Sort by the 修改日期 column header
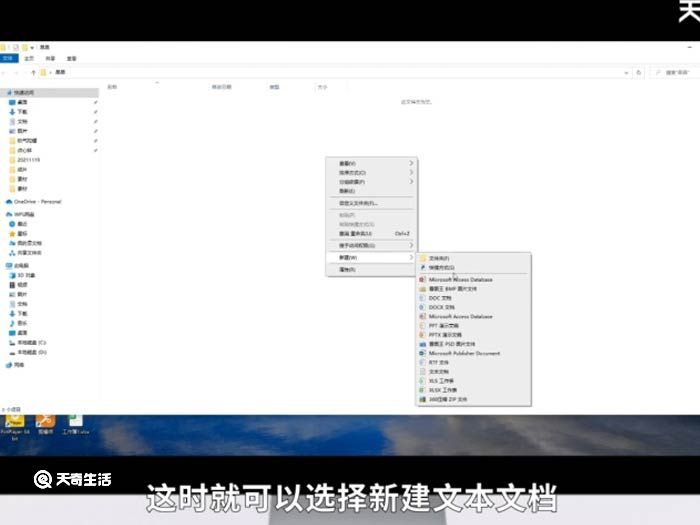The image size is (700, 525). pos(221,87)
